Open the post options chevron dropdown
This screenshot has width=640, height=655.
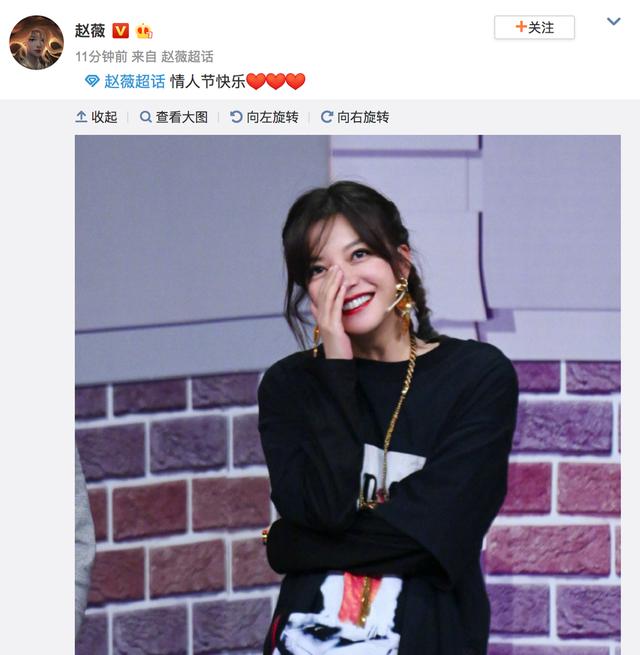(x=613, y=21)
